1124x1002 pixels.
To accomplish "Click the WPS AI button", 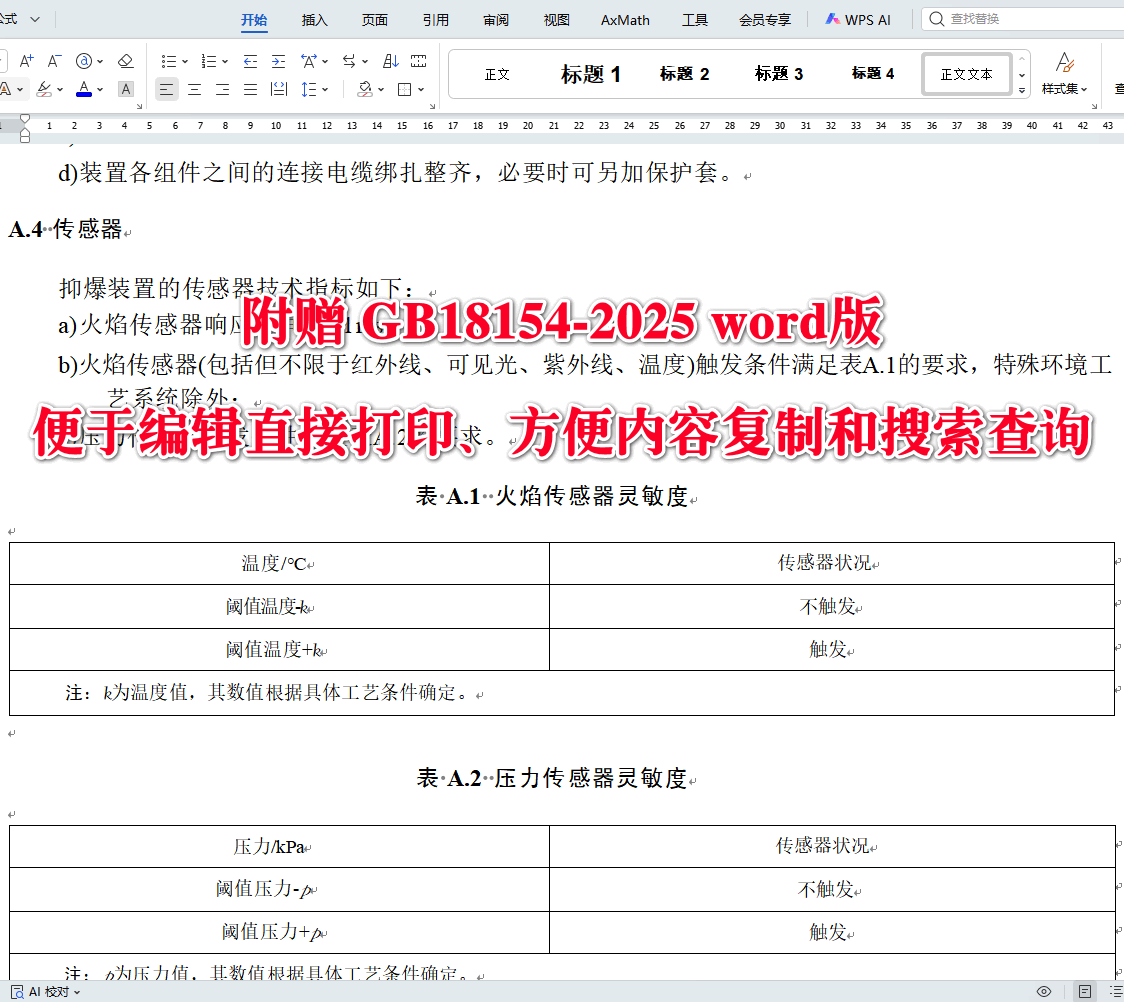I will (x=858, y=18).
